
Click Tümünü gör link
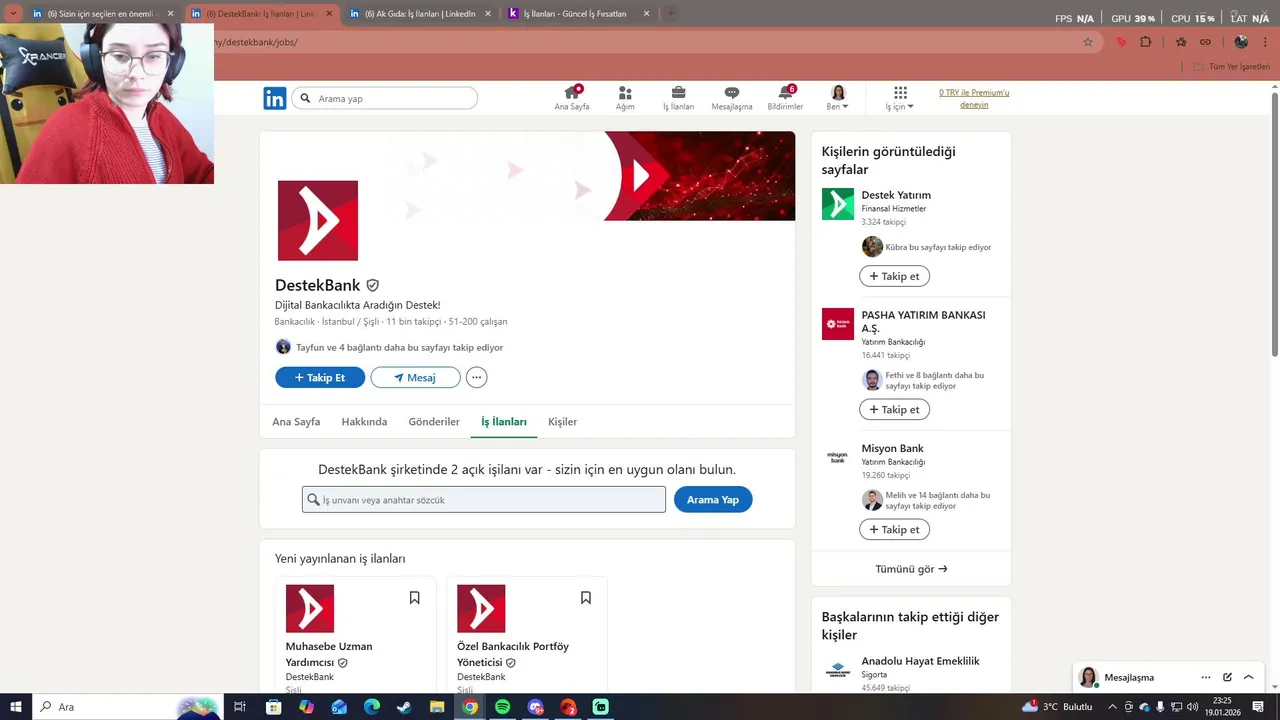pyautogui.click(x=911, y=569)
